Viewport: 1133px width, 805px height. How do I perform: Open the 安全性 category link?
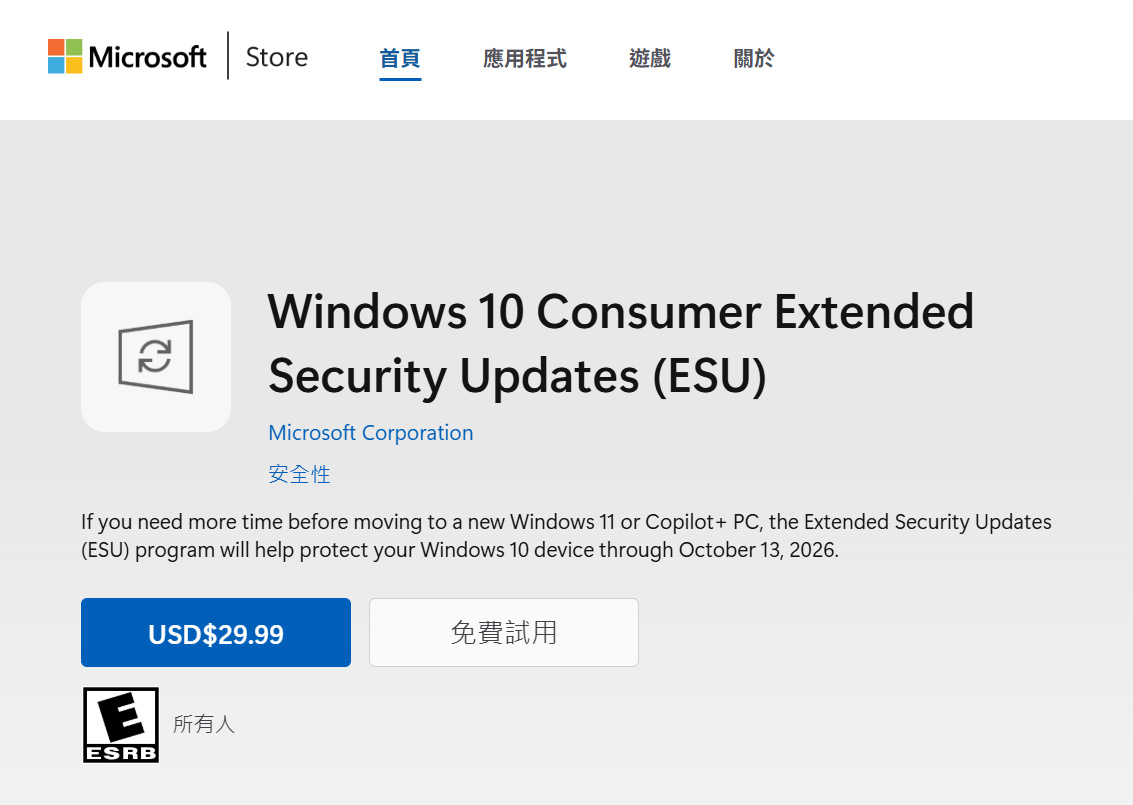[299, 474]
